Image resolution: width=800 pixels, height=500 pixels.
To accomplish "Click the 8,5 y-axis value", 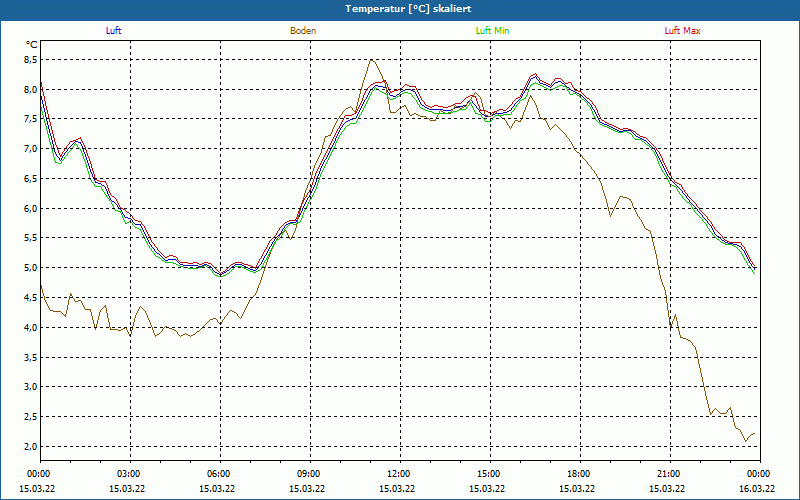I will [x=31, y=60].
